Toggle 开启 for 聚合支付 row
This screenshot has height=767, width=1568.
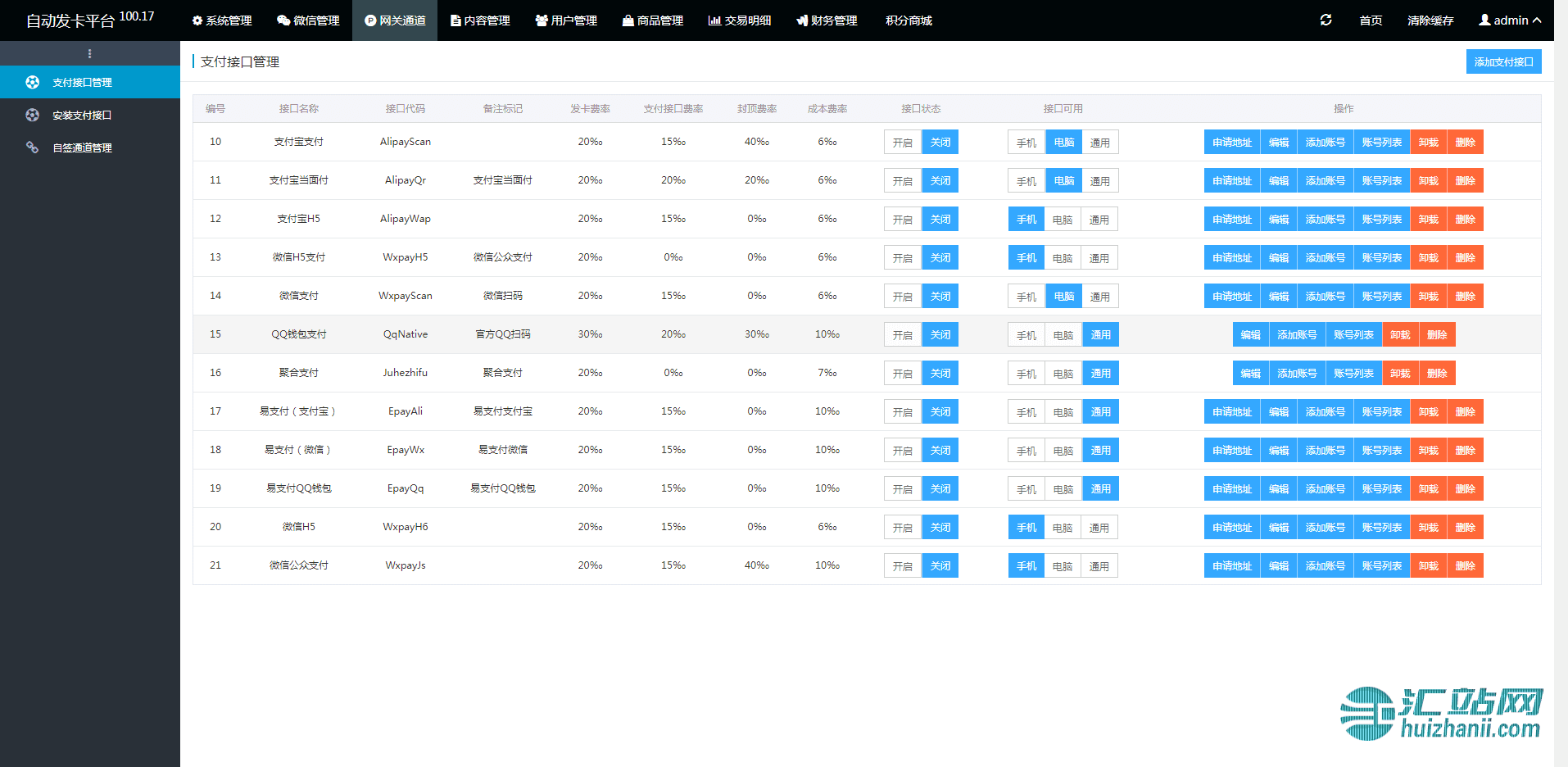[903, 374]
